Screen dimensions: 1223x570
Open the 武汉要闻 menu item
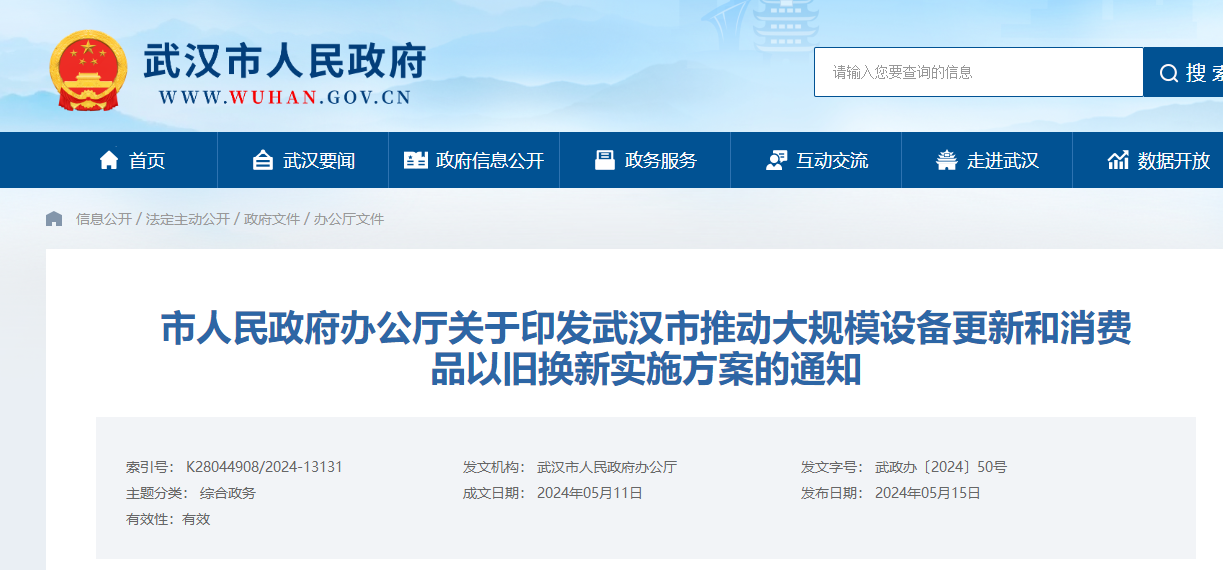pyautogui.click(x=319, y=160)
